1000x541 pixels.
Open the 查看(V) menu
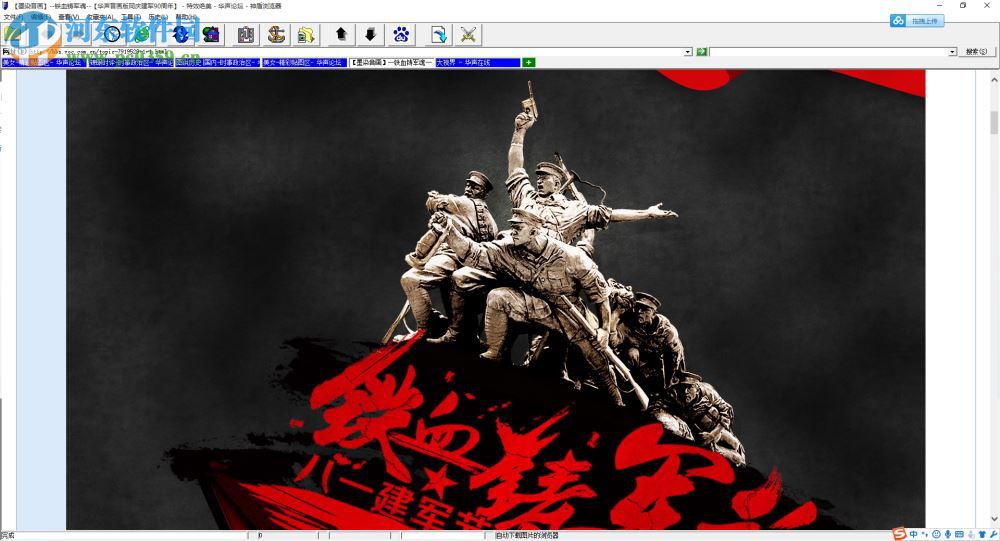click(x=69, y=17)
